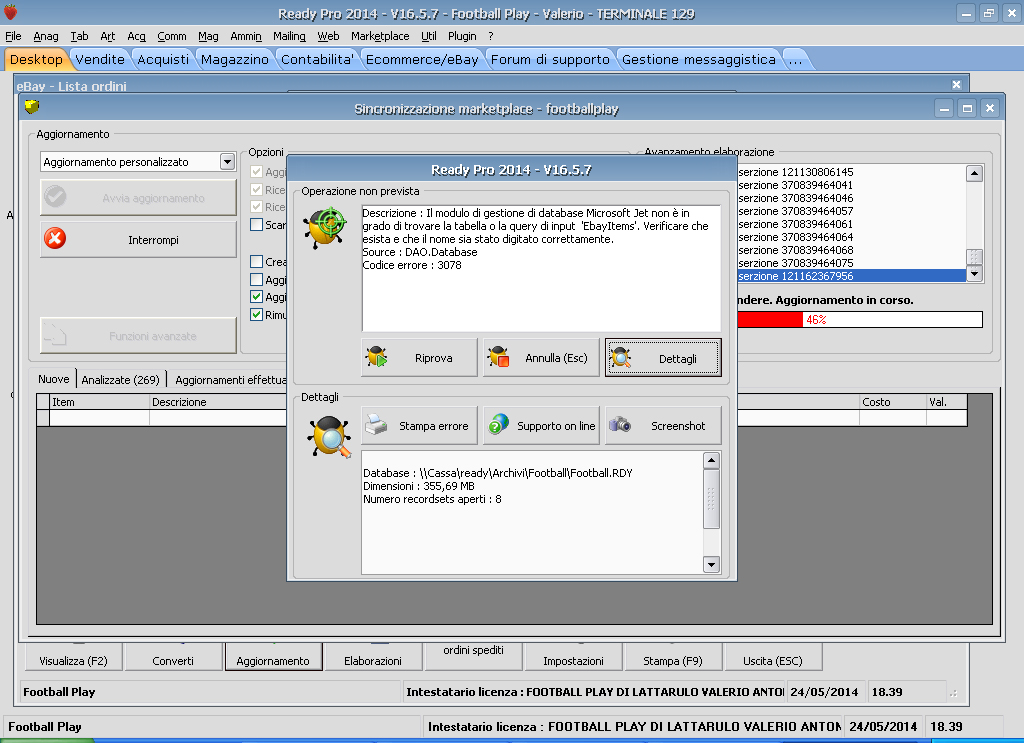Image resolution: width=1024 pixels, height=743 pixels.
Task: Click the Descrizione column header
Action: click(x=217, y=402)
